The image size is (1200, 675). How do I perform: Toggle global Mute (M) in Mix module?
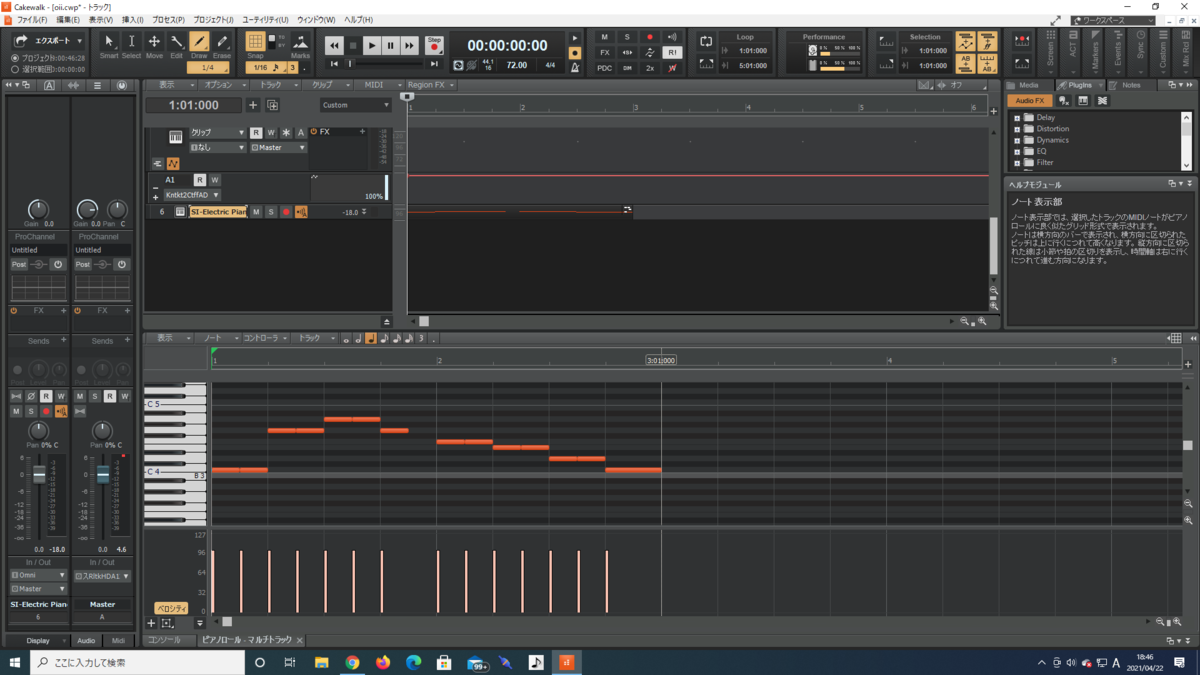tap(604, 37)
